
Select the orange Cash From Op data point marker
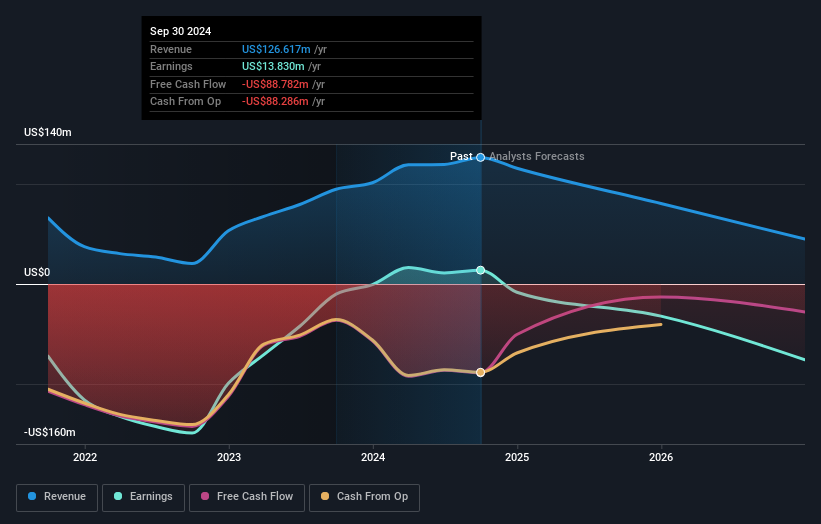(481, 372)
